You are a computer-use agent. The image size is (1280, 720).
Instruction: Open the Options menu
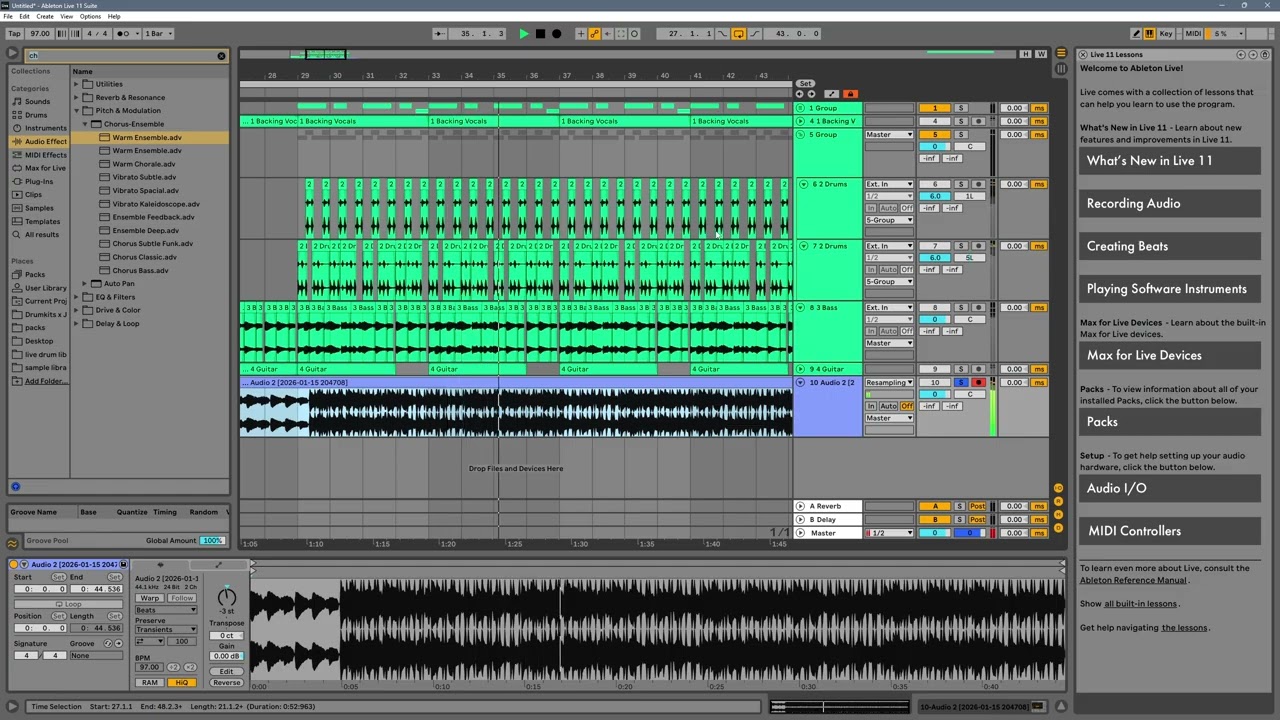(x=90, y=17)
